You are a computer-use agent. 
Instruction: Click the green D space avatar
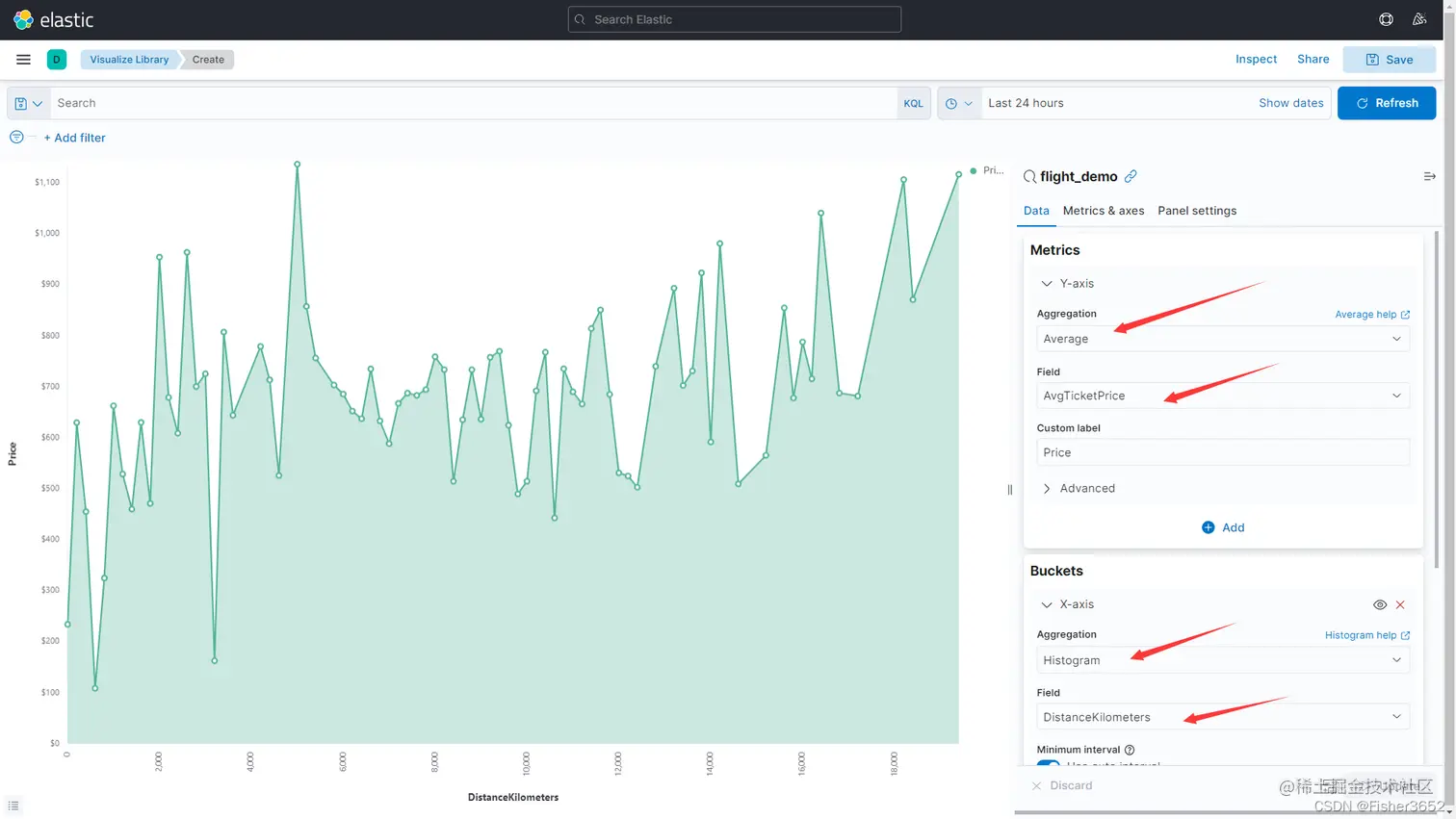coord(57,60)
